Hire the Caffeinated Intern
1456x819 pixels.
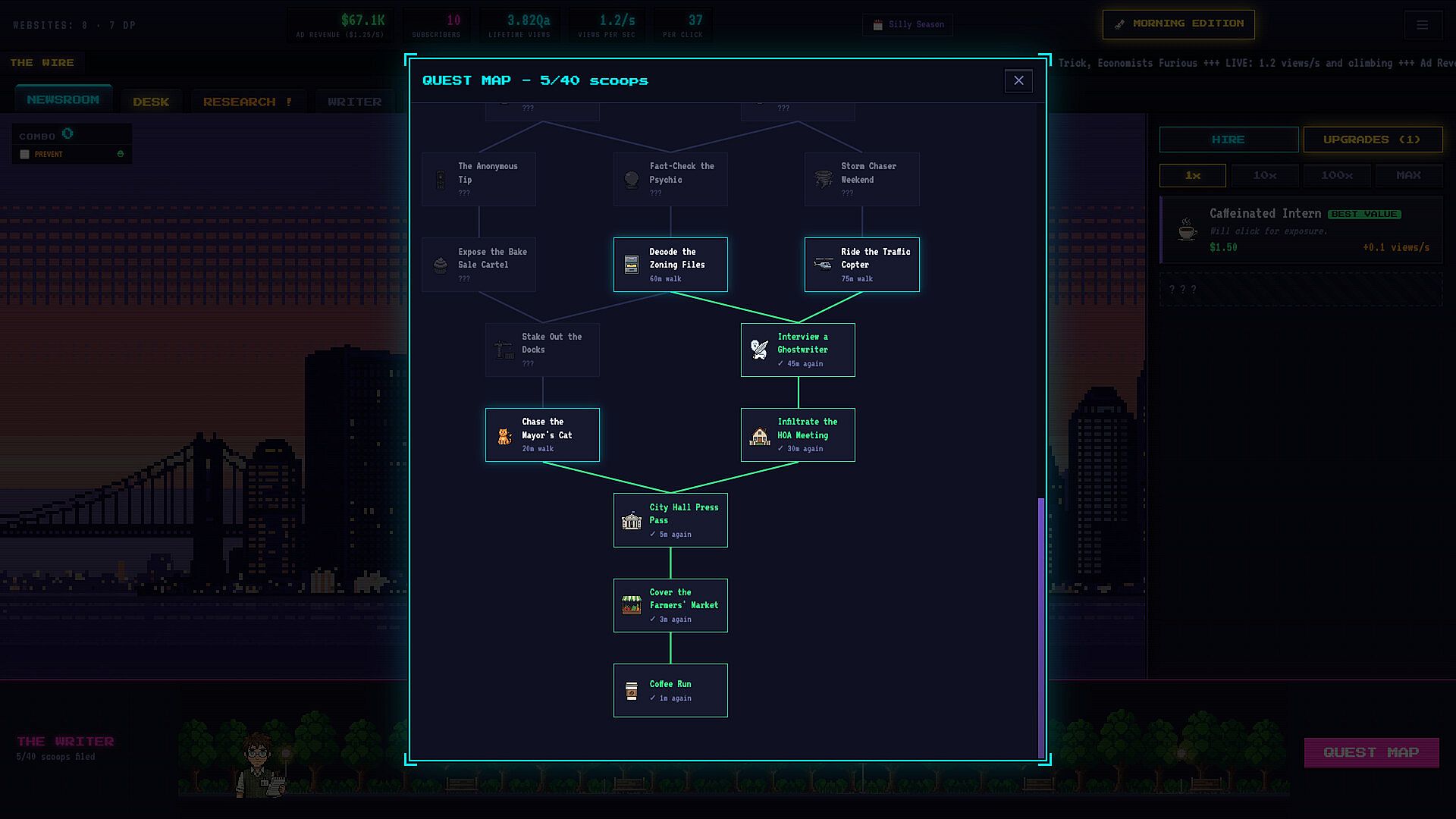point(1301,230)
